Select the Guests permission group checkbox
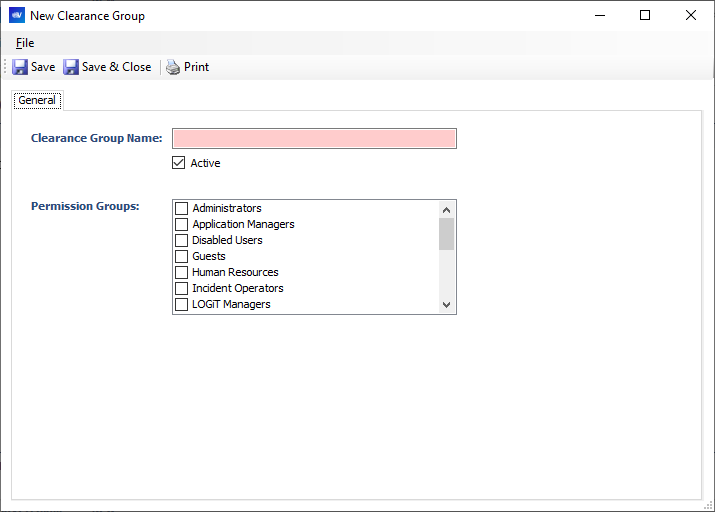Image resolution: width=715 pixels, height=512 pixels. [181, 256]
